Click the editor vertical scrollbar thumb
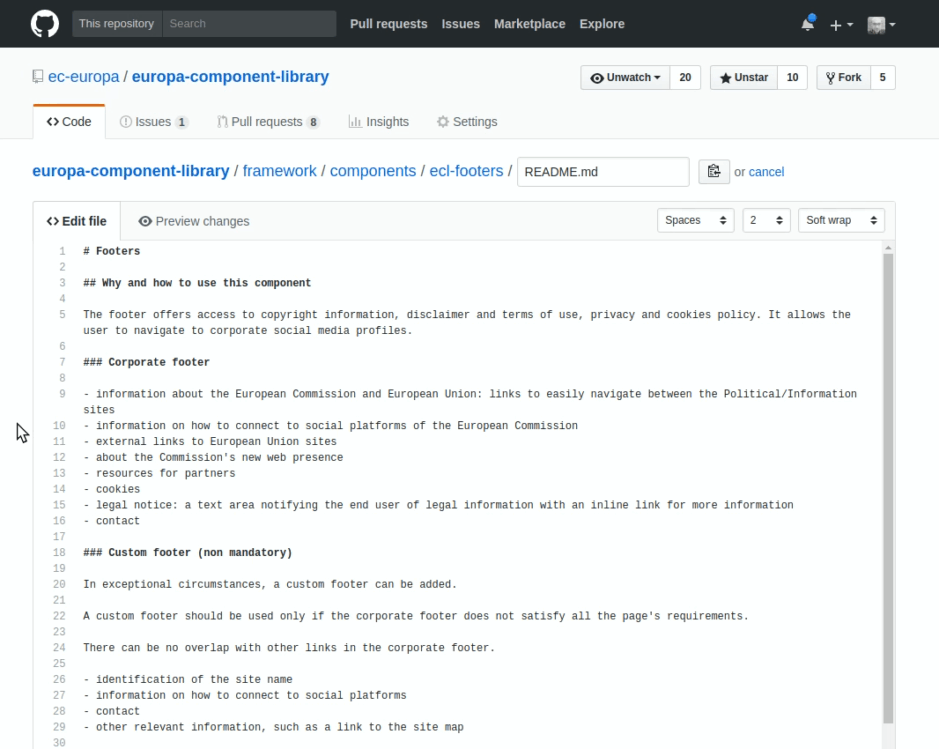939x749 pixels. click(x=888, y=488)
